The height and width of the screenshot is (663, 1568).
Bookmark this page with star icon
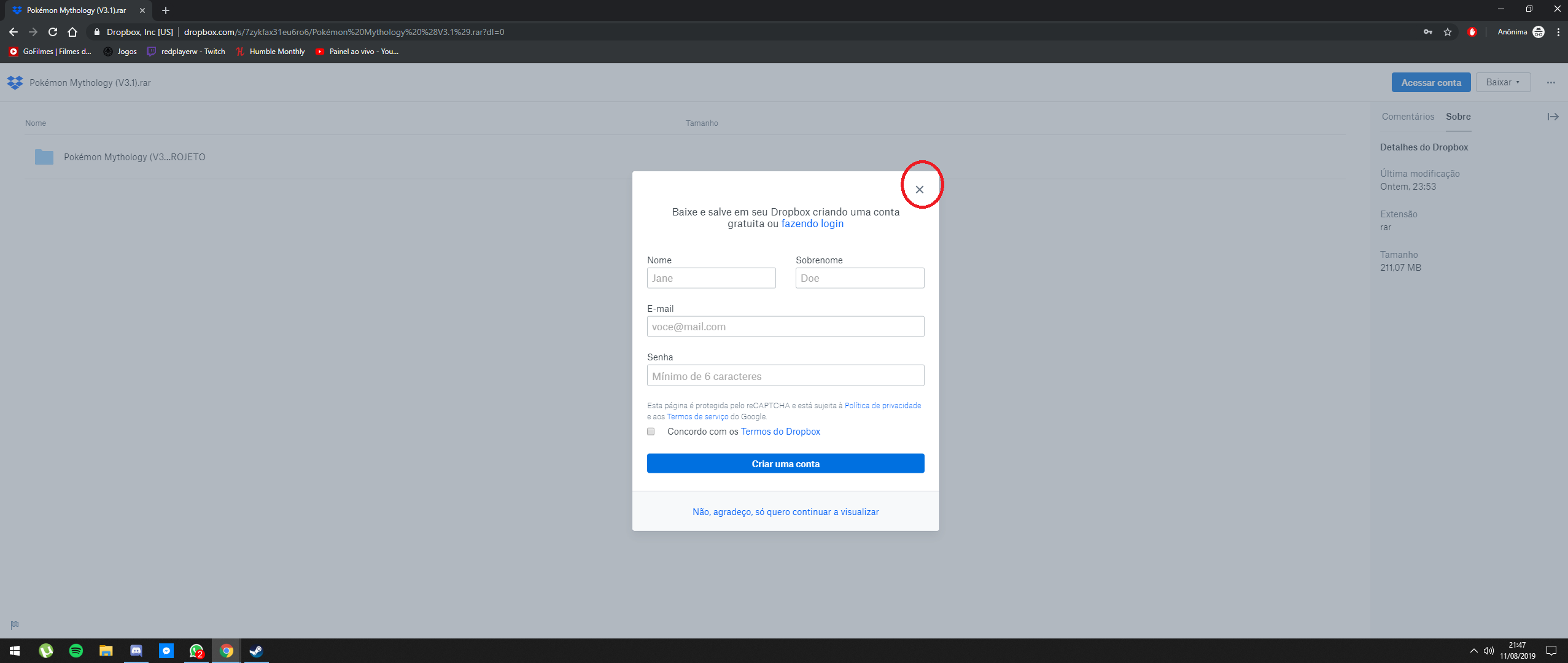tap(1448, 32)
